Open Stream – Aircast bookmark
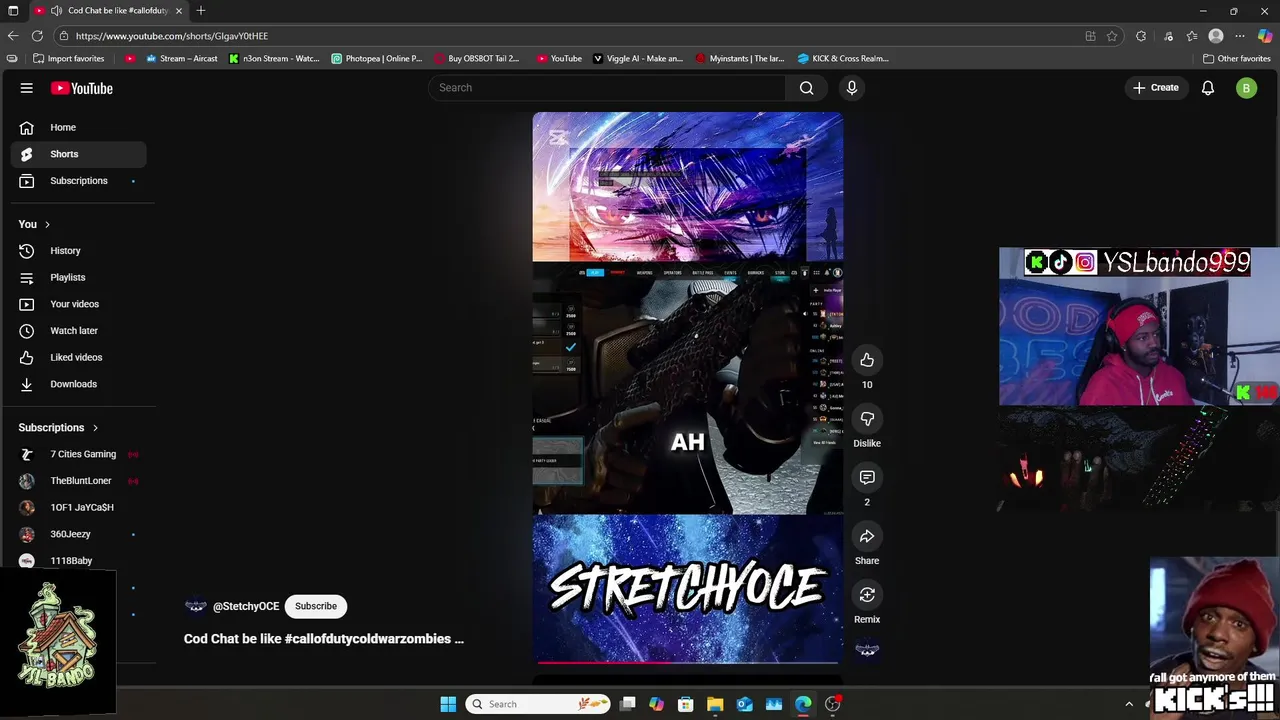 point(181,58)
